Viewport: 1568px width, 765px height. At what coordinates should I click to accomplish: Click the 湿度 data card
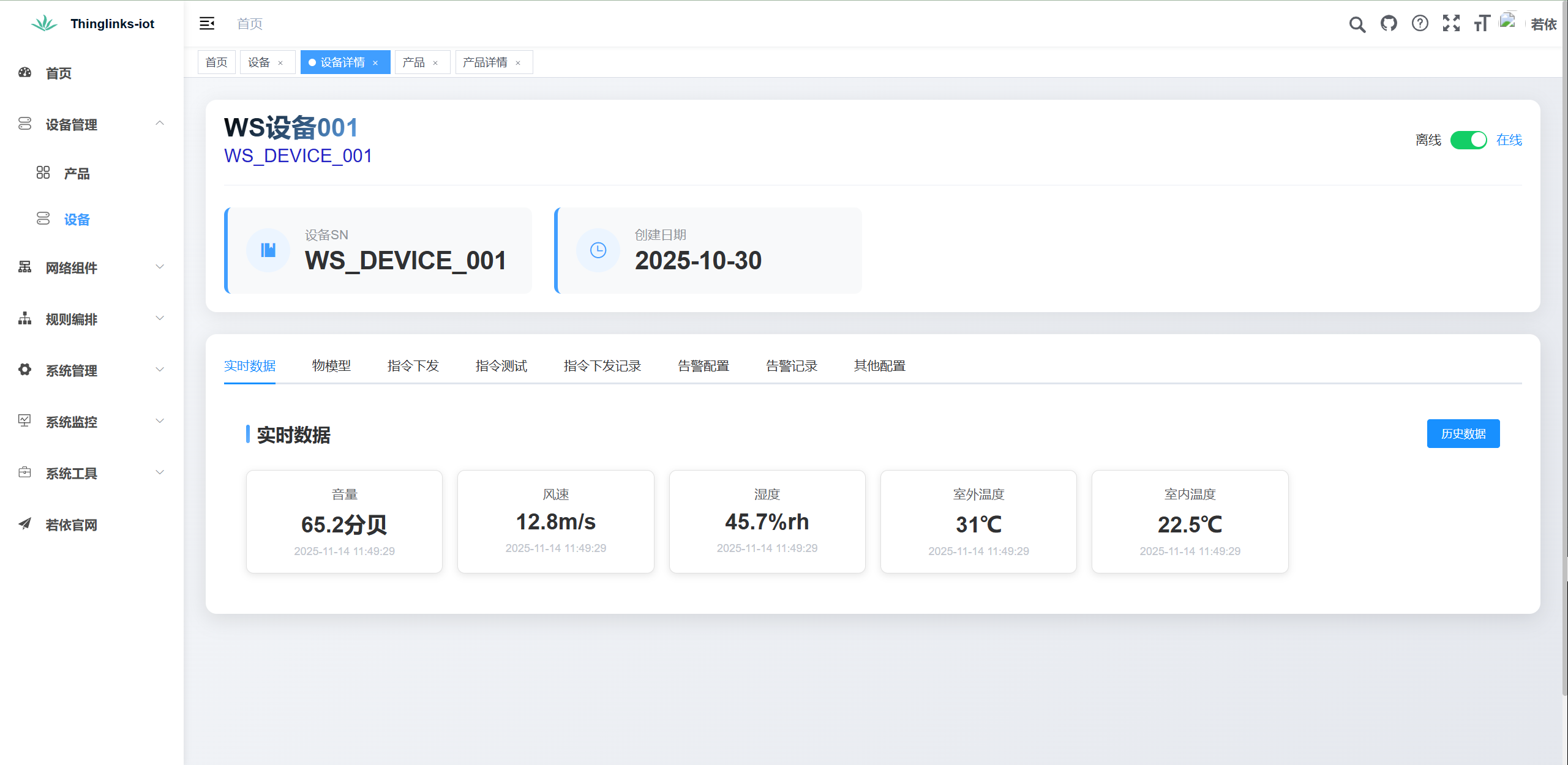[x=767, y=521]
